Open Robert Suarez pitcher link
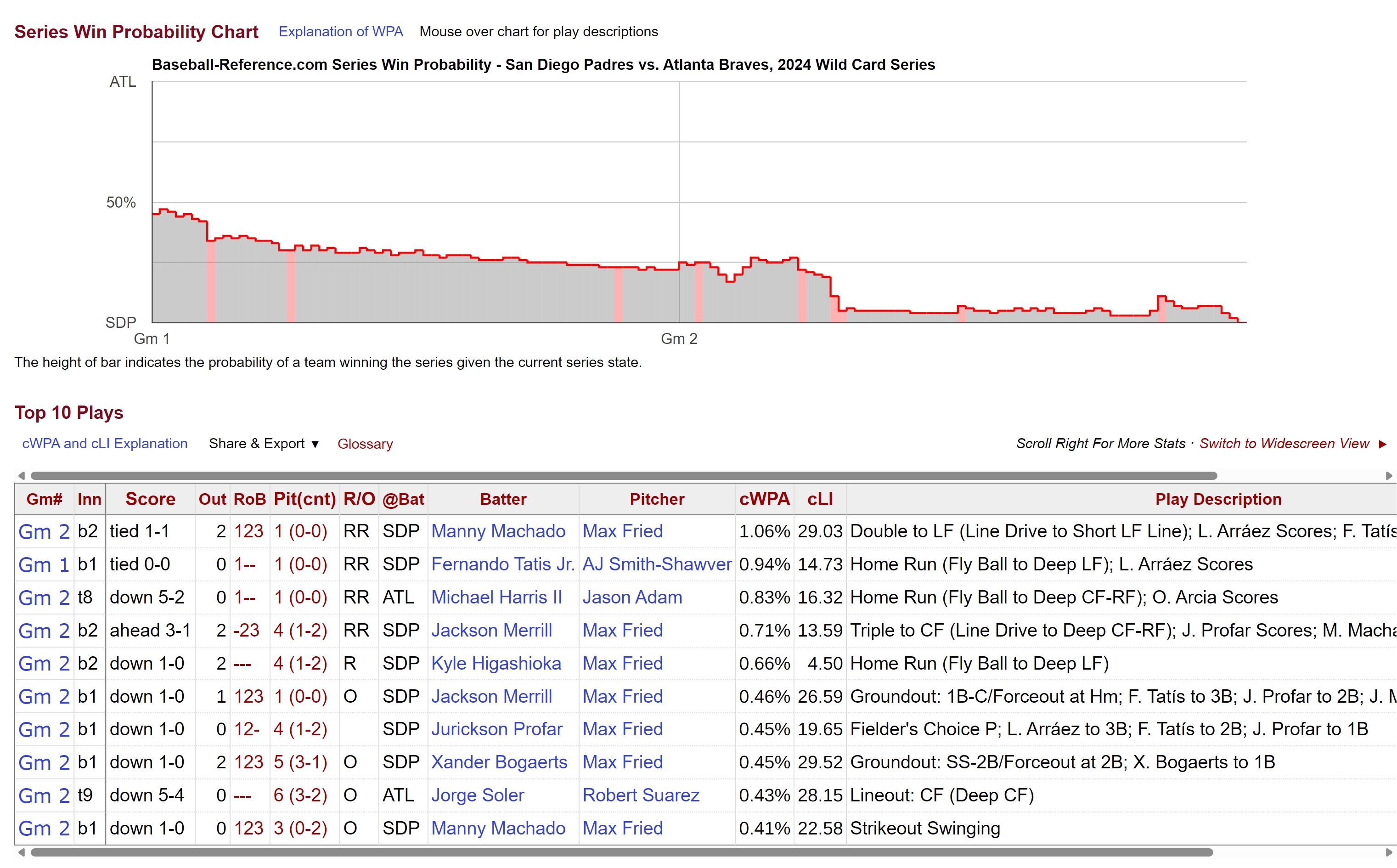Screen dimensions: 1397x868 (x=641, y=795)
